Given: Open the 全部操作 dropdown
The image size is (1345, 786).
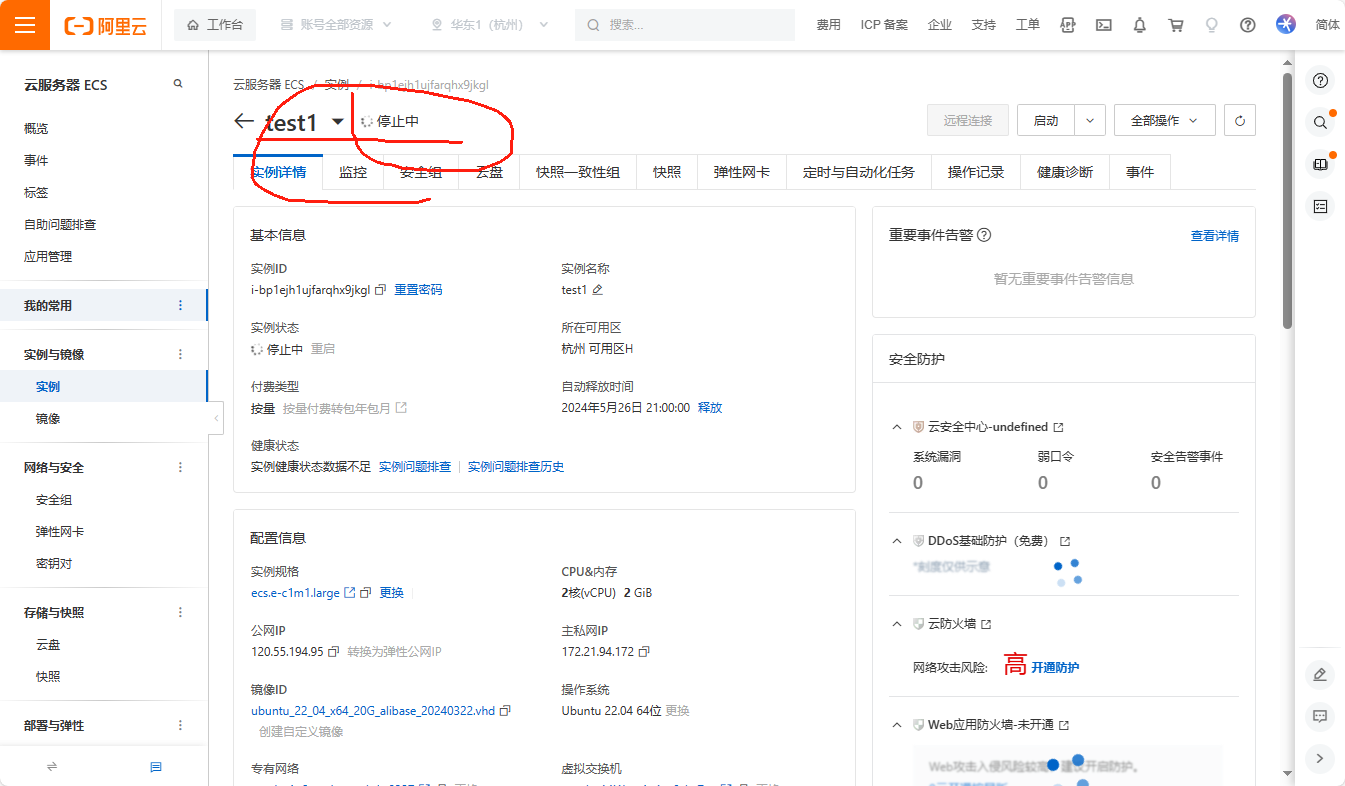Looking at the screenshot, I should coord(1164,121).
